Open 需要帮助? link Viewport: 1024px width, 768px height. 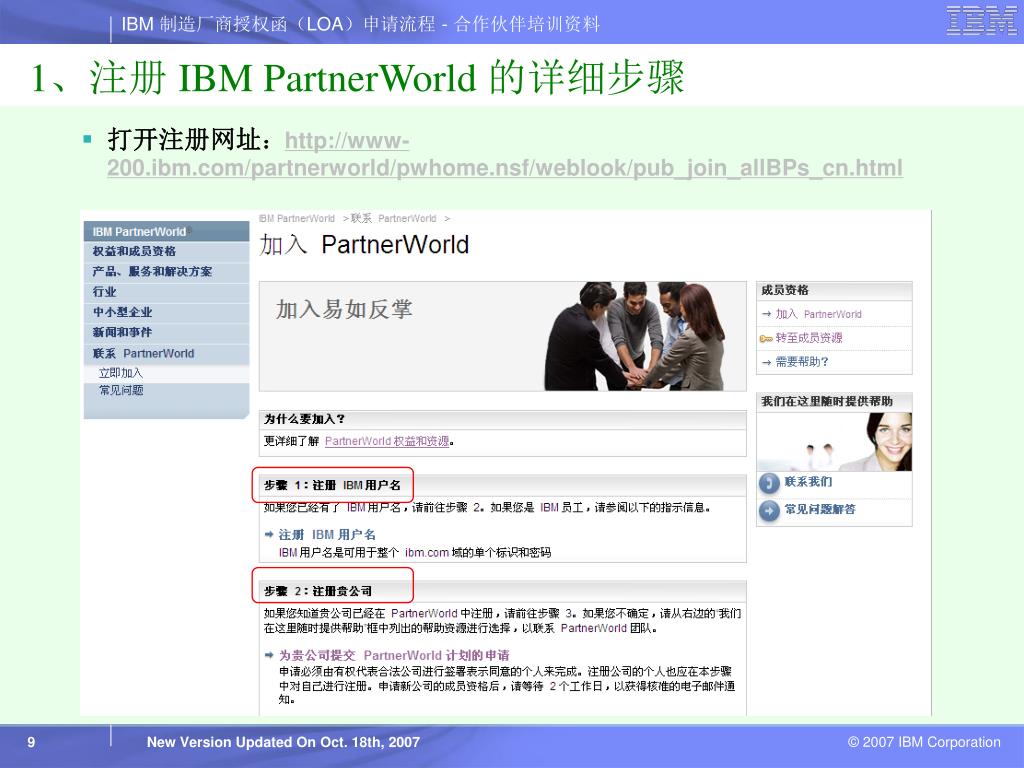pyautogui.click(x=801, y=362)
